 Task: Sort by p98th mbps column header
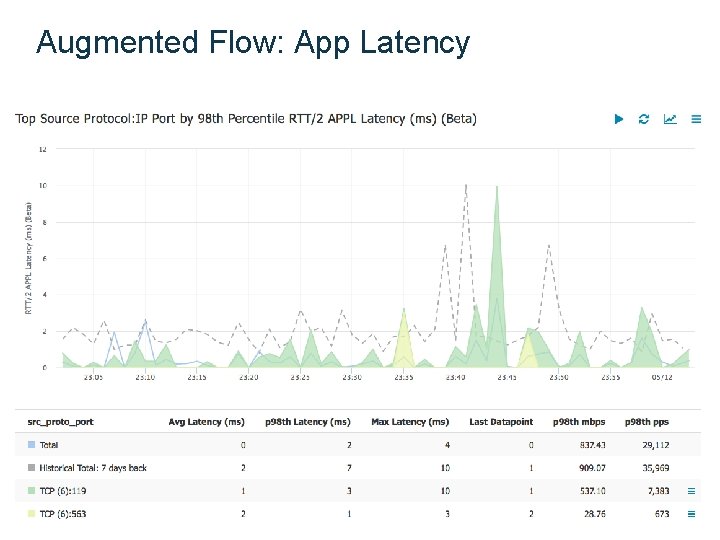point(579,422)
